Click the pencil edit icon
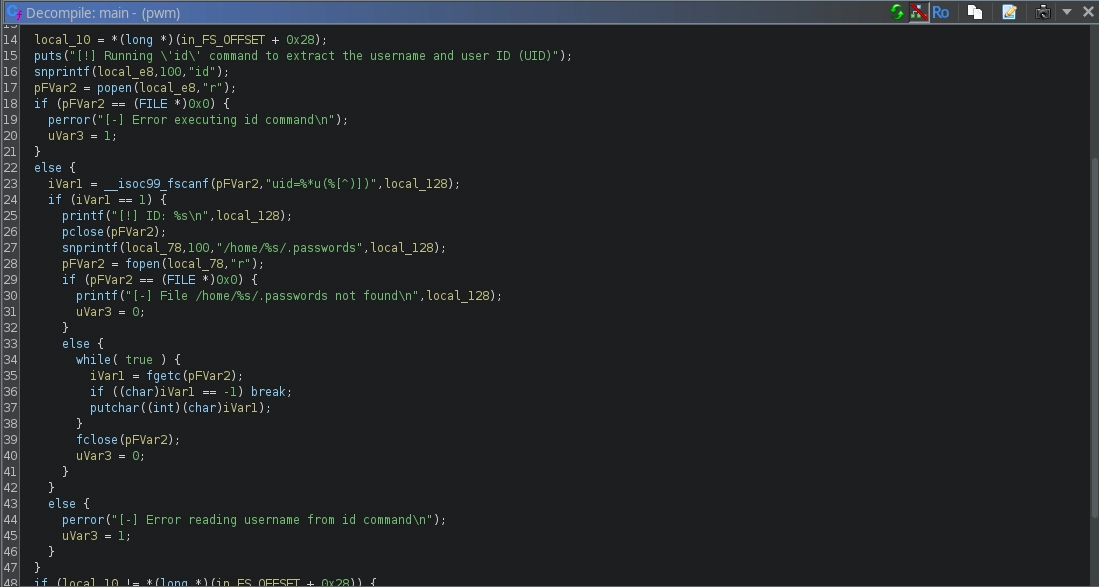1099x587 pixels. click(1009, 12)
